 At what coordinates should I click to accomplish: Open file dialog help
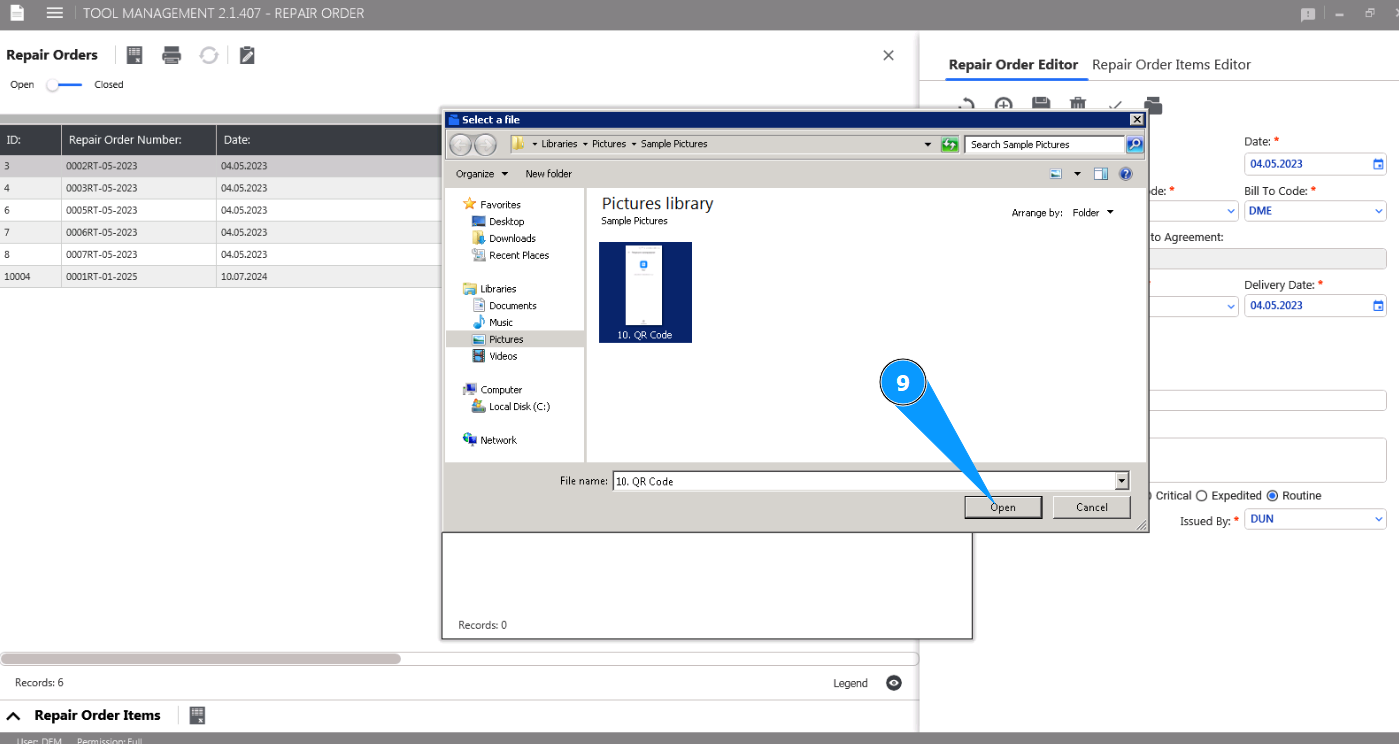click(1125, 173)
